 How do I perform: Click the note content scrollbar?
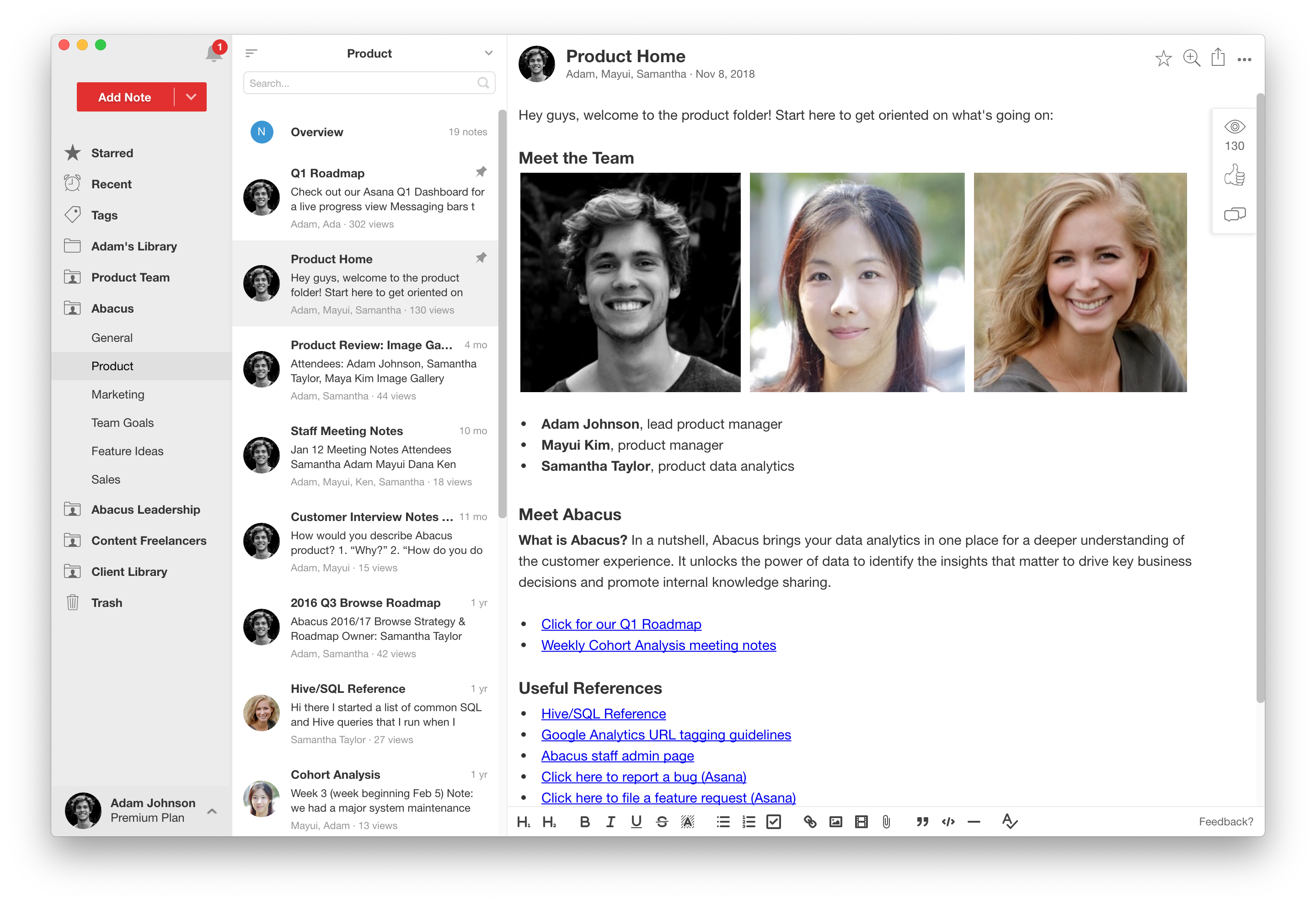coord(1260,398)
